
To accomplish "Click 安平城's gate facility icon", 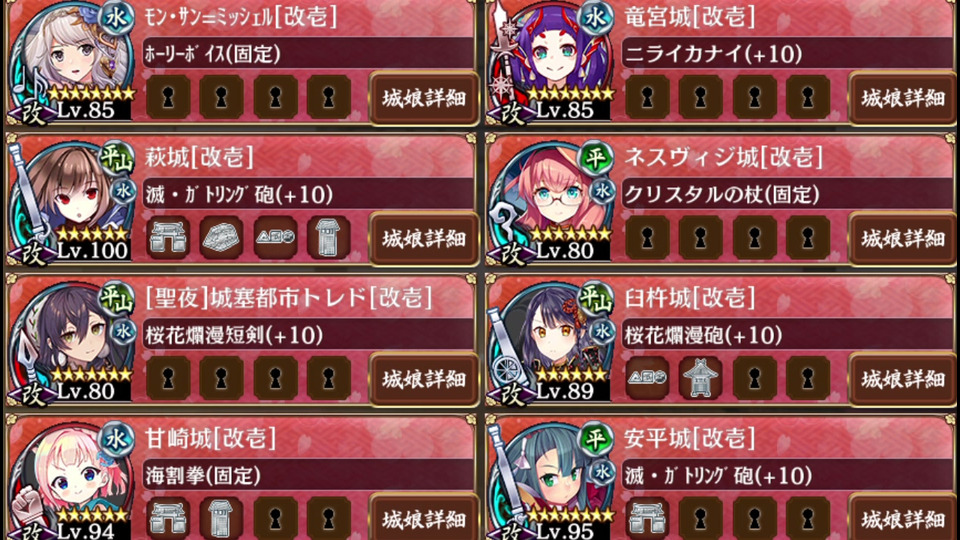I will 647,519.
